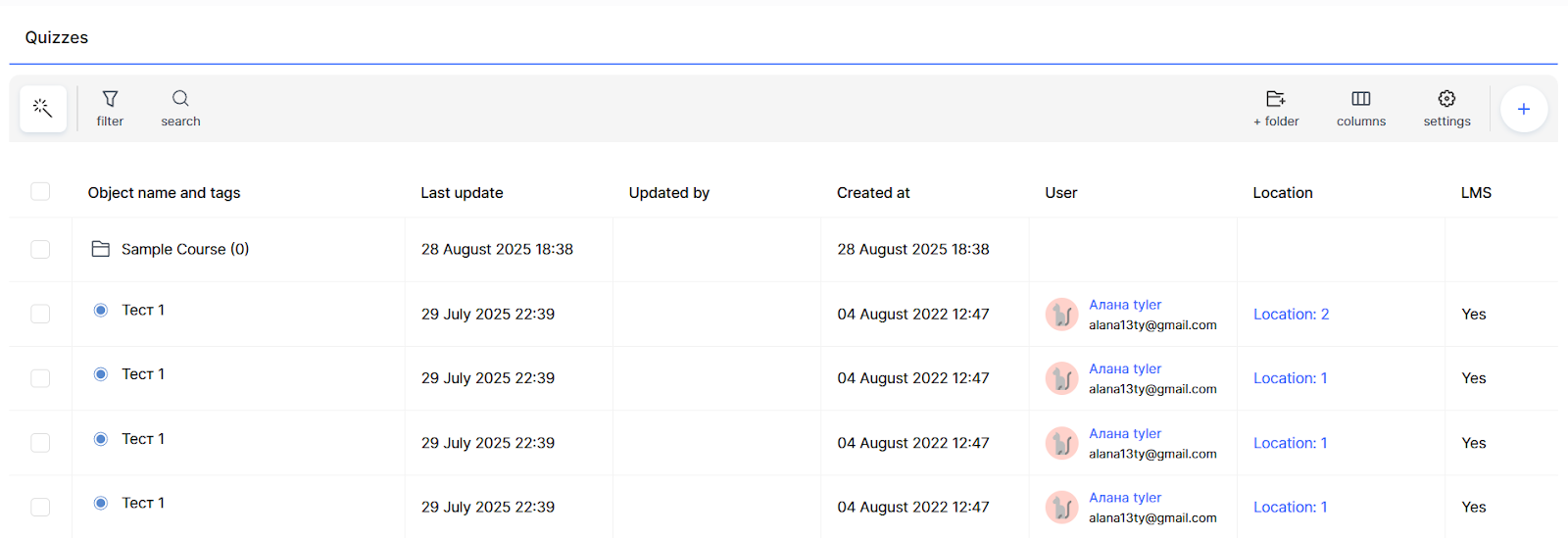Add a new folder

1275,108
